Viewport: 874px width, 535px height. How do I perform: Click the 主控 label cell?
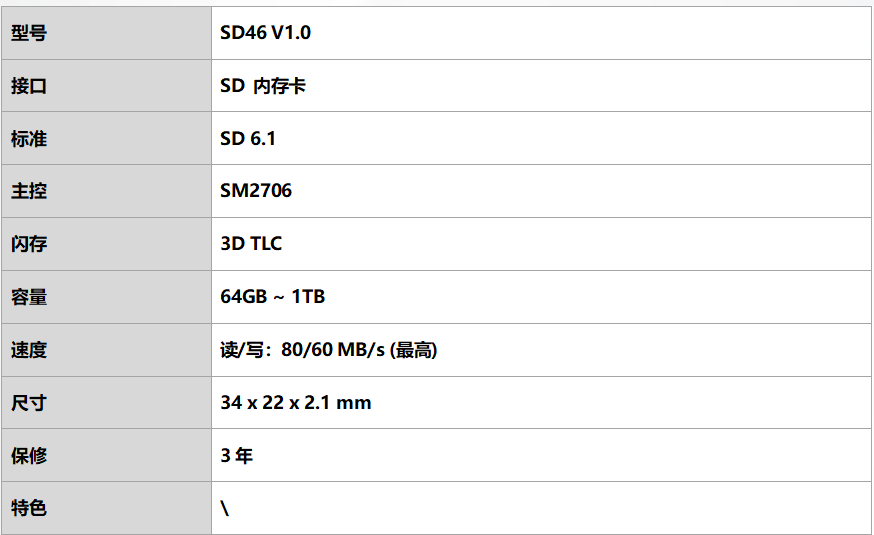106,191
